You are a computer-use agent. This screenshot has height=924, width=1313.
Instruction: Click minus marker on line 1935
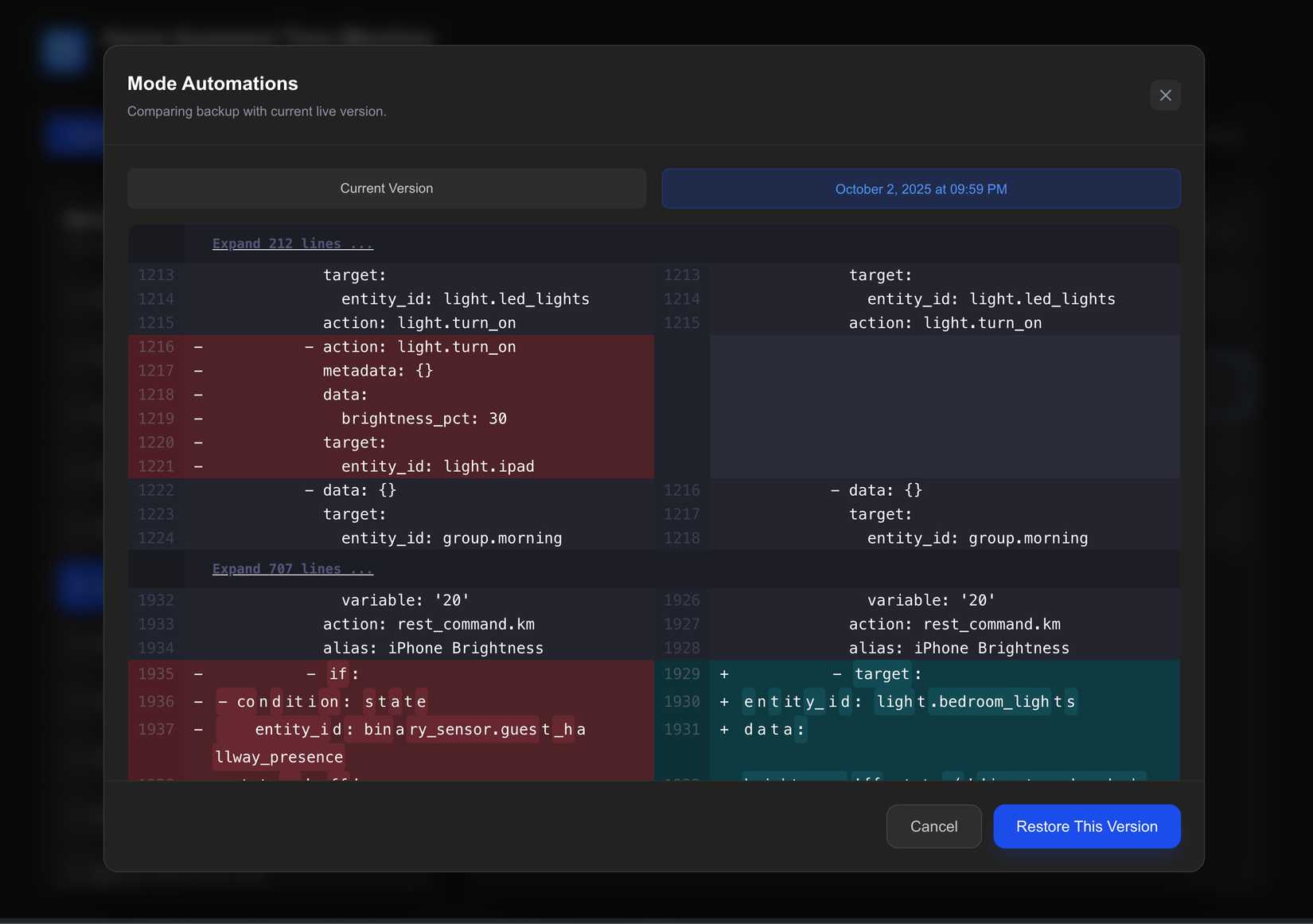click(198, 674)
